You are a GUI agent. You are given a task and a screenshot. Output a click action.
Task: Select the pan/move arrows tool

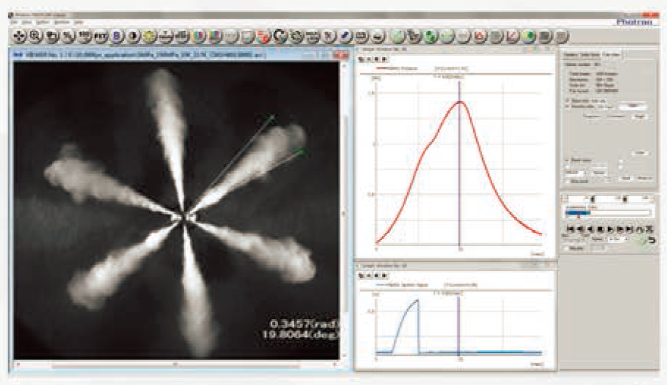(x=19, y=37)
